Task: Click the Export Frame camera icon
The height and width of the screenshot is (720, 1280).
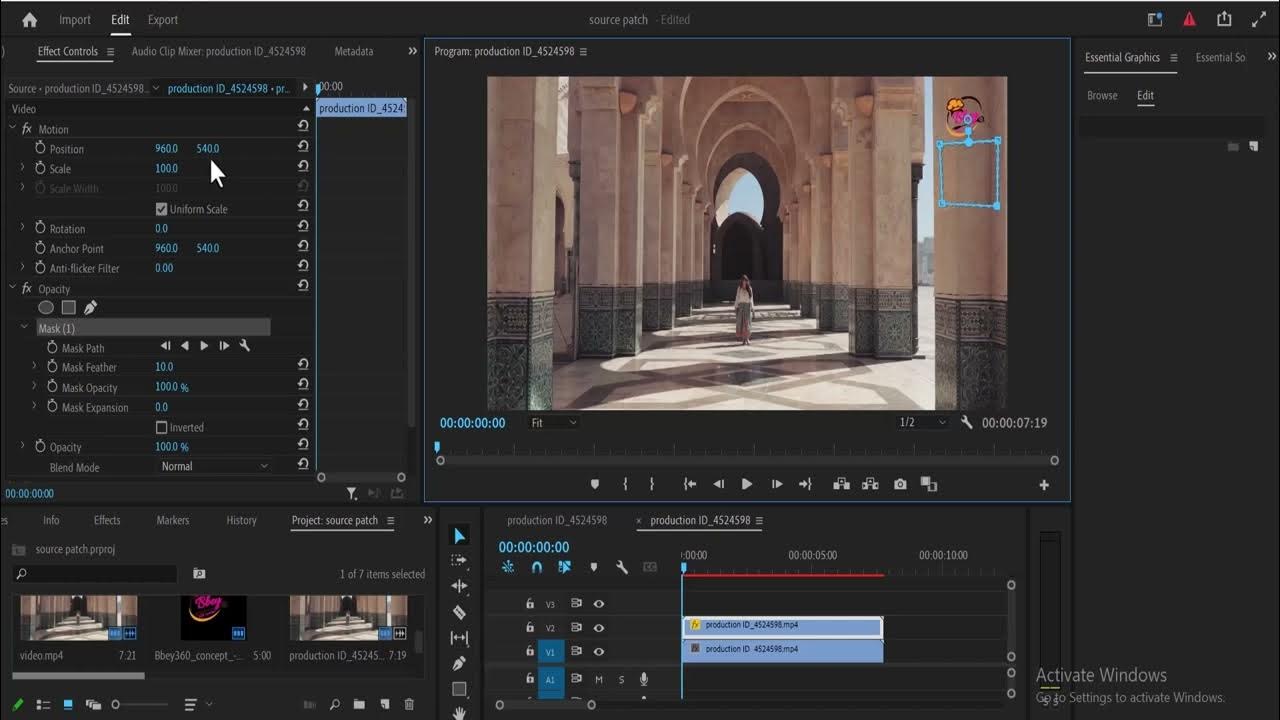Action: (x=900, y=484)
